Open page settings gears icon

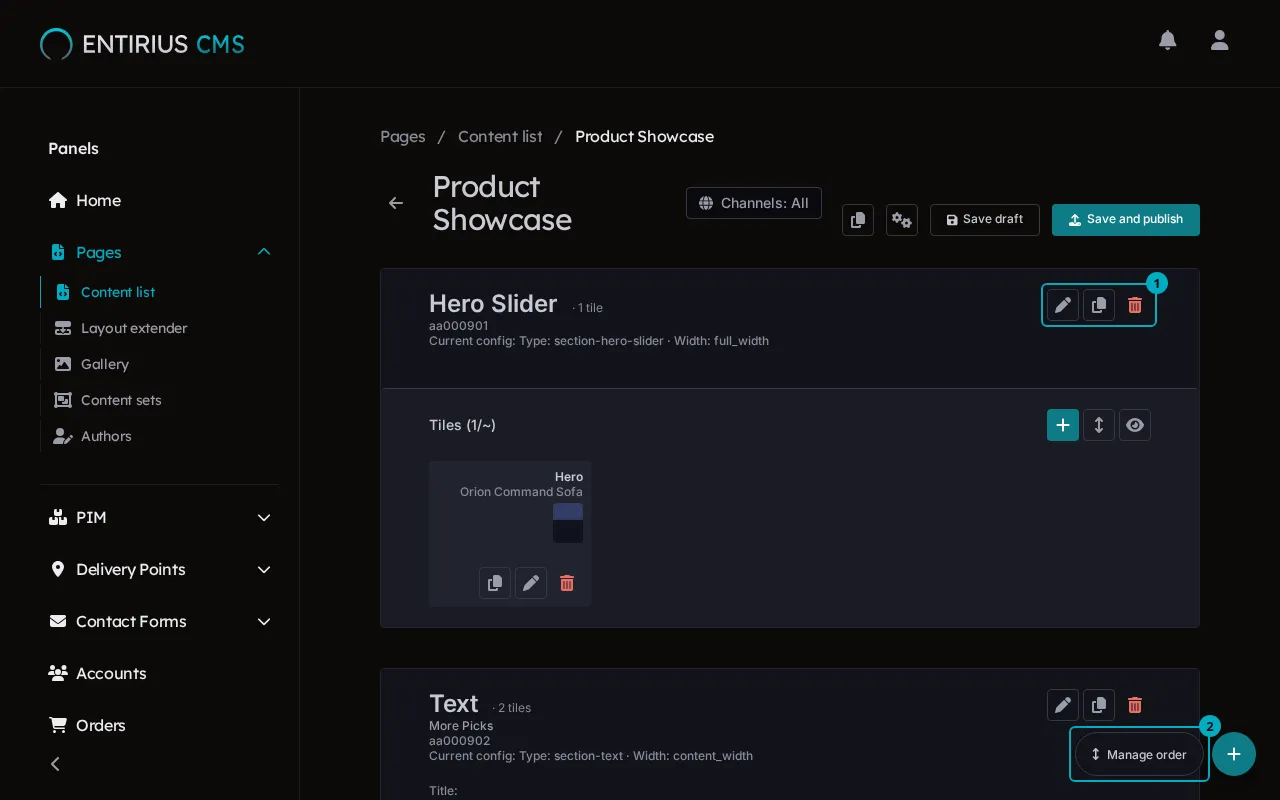(902, 220)
